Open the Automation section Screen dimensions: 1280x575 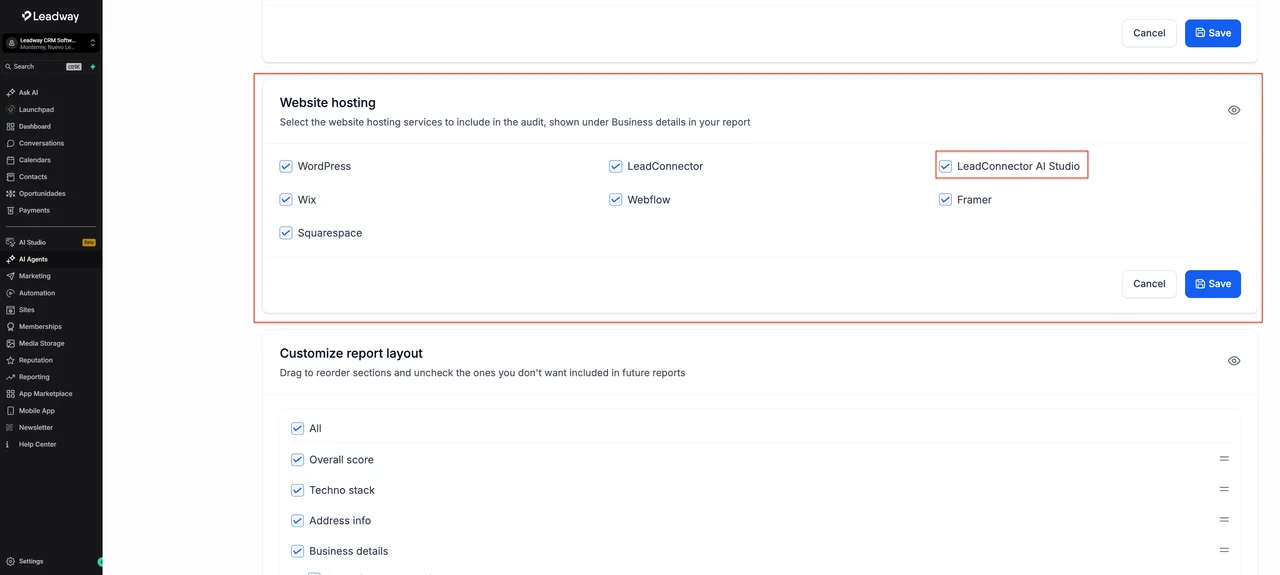coord(36,293)
